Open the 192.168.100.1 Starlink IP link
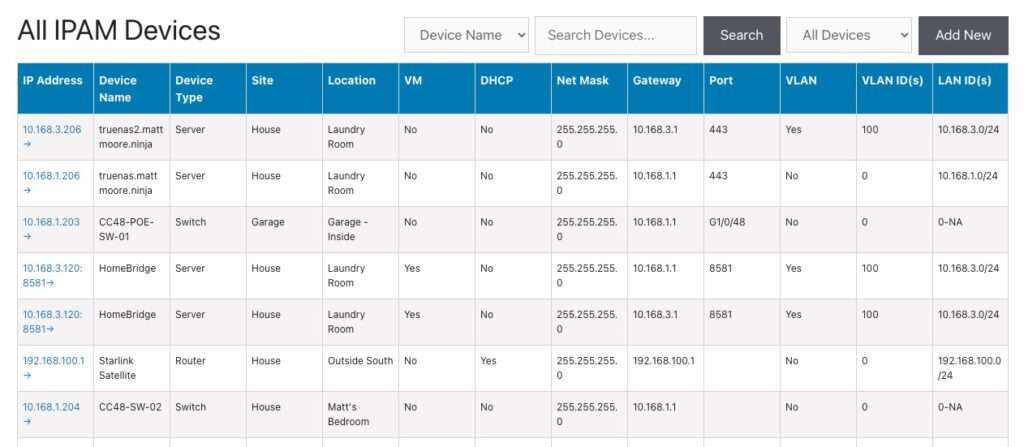 [53, 360]
